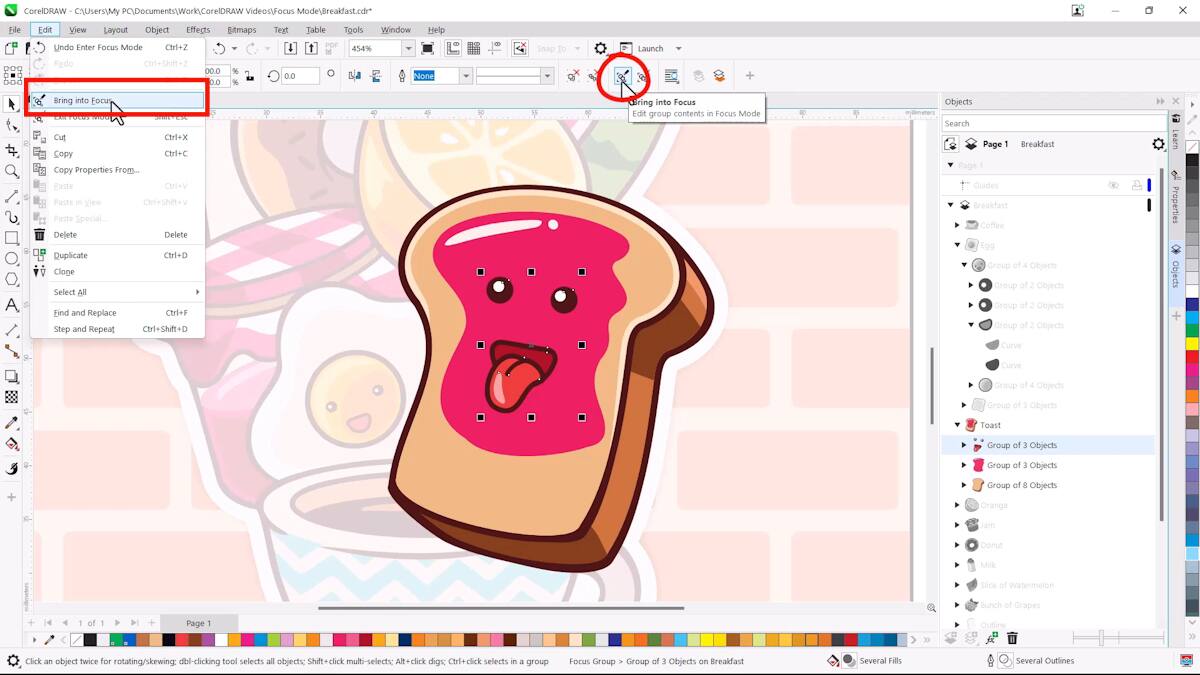Open the Bitmaps menu
This screenshot has height=675, width=1200.
[x=241, y=29]
